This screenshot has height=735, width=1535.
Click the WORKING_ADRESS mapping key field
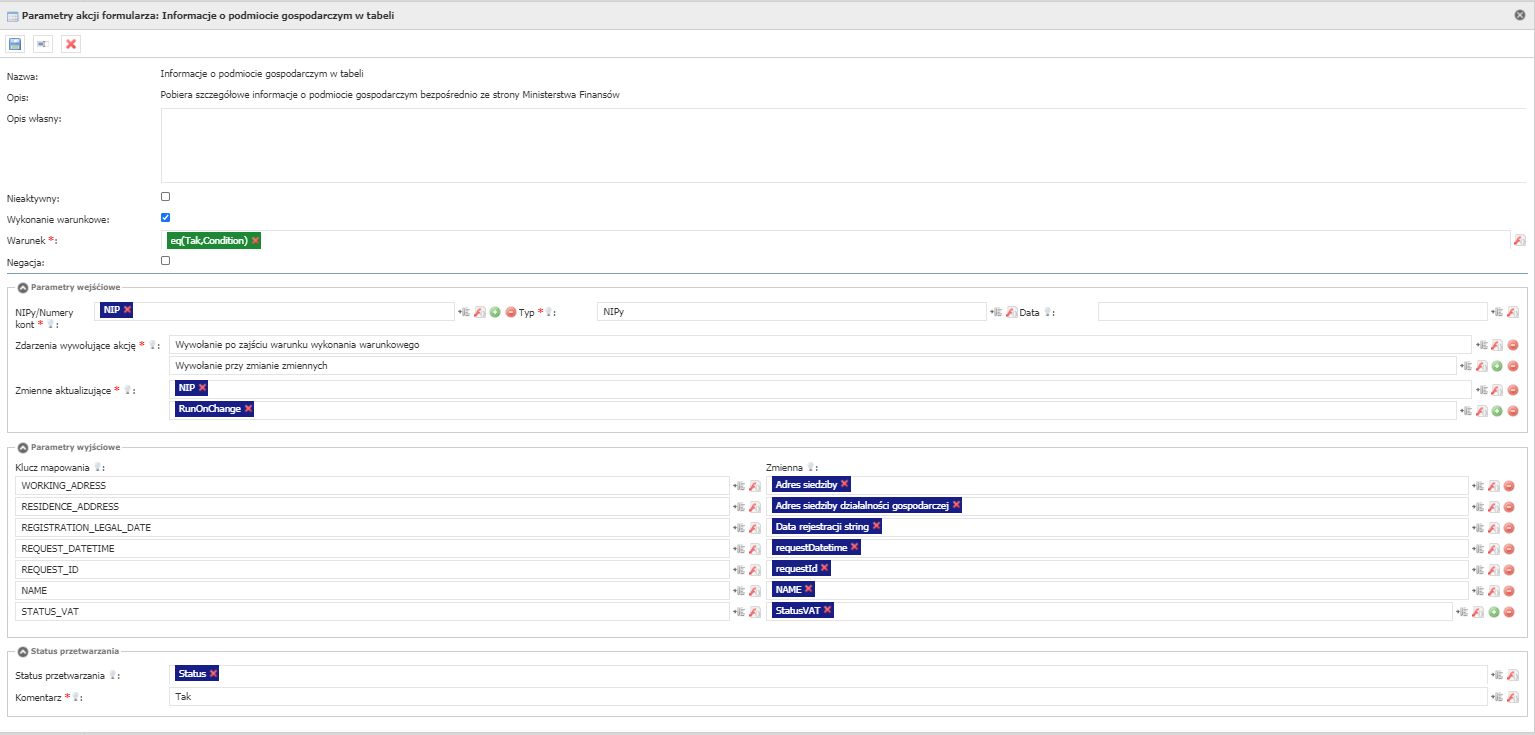pyautogui.click(x=373, y=485)
